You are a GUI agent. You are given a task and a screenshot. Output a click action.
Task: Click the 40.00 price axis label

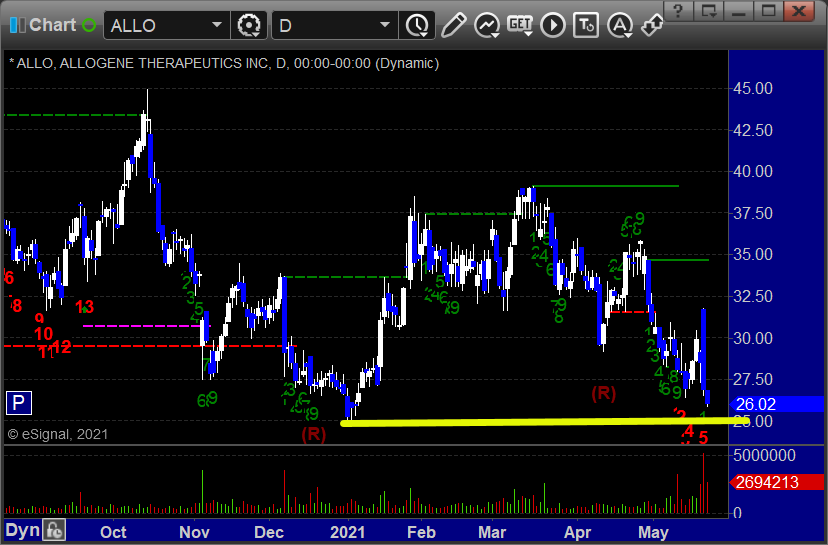(752, 172)
